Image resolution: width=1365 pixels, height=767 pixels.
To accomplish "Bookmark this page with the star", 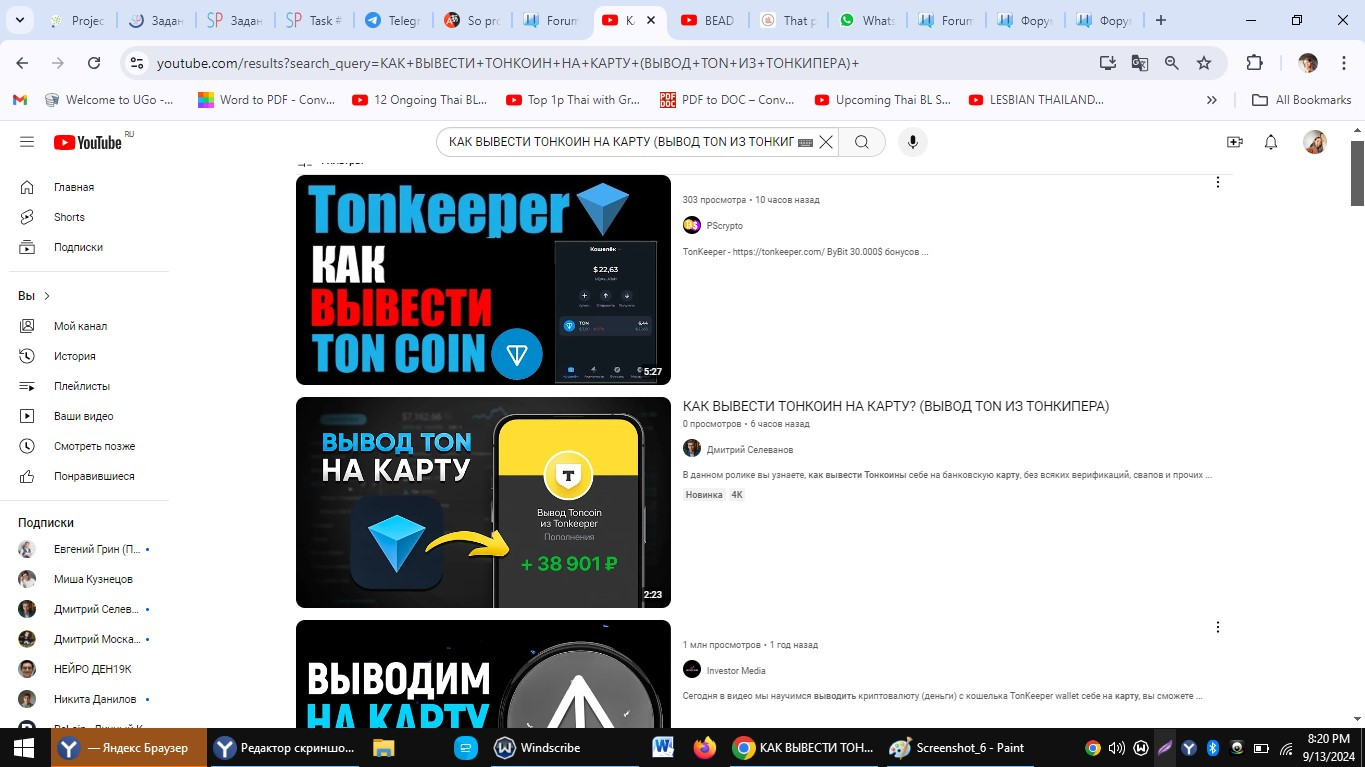I will tap(1204, 63).
